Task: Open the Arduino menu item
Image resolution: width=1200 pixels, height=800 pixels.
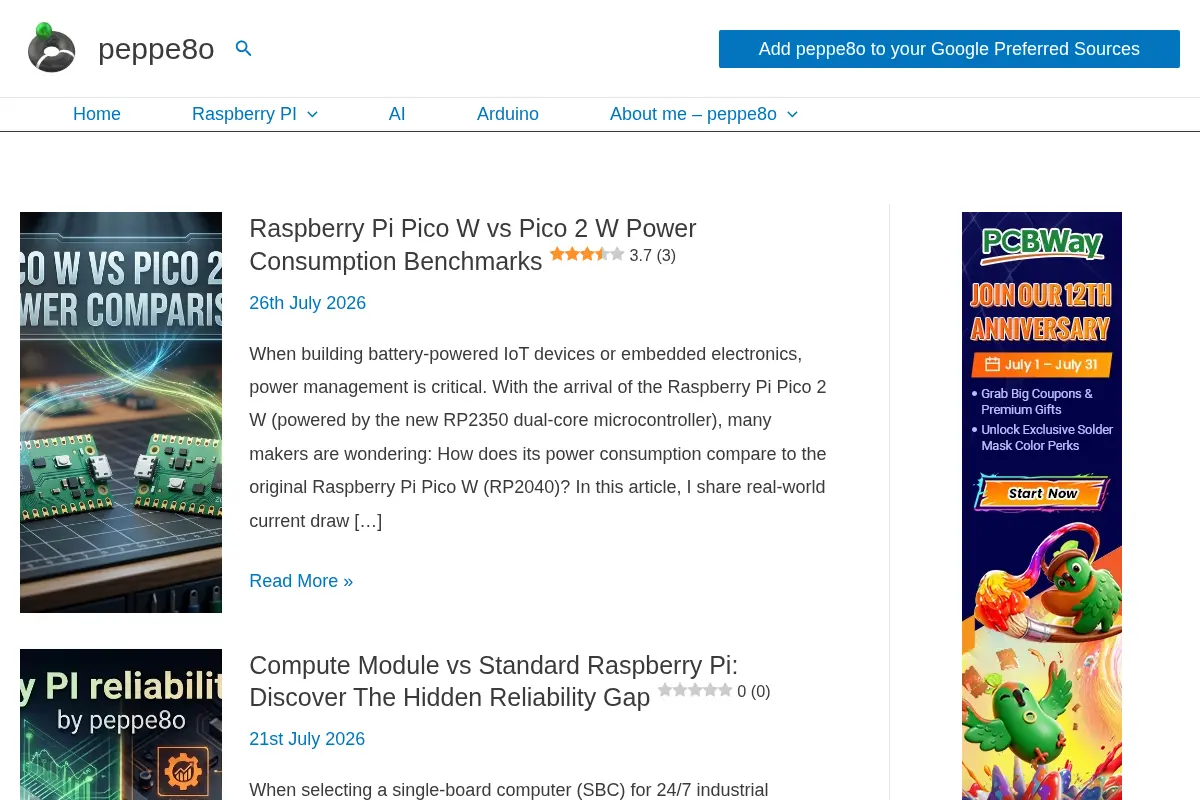Action: (508, 114)
